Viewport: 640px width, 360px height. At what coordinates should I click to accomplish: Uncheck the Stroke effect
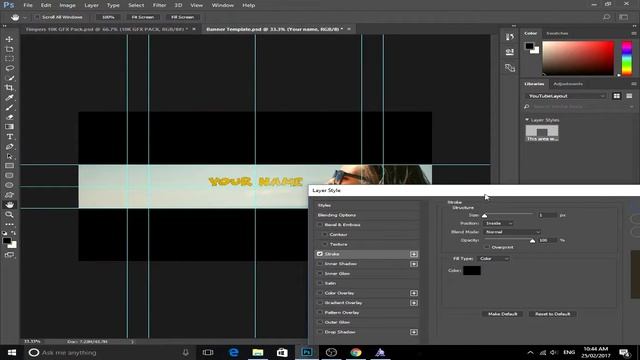pyautogui.click(x=320, y=254)
